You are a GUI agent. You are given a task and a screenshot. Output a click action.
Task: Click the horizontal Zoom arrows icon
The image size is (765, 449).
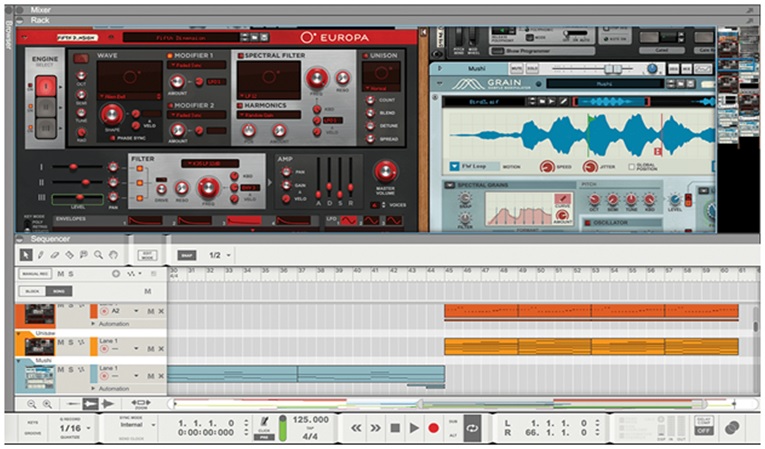click(x=141, y=403)
